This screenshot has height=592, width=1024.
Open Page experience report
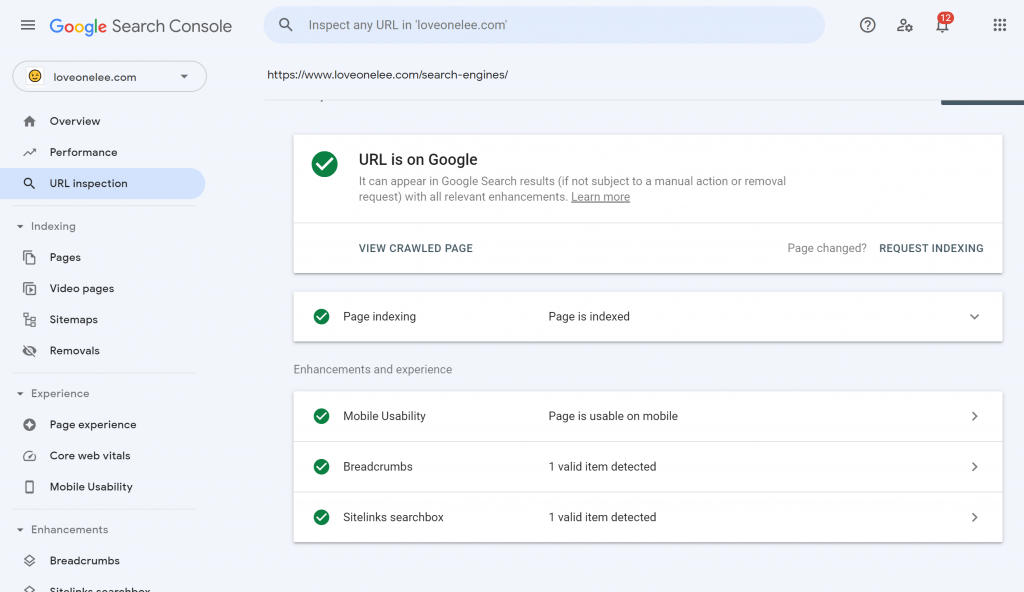point(93,425)
